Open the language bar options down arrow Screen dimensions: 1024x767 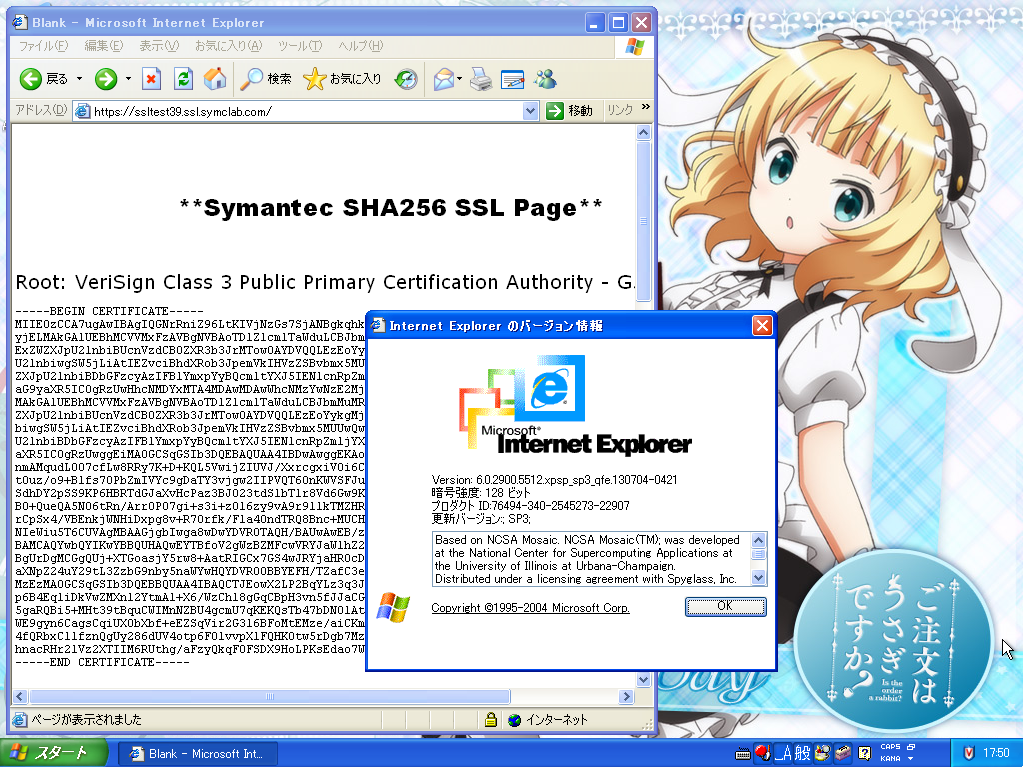click(910, 759)
